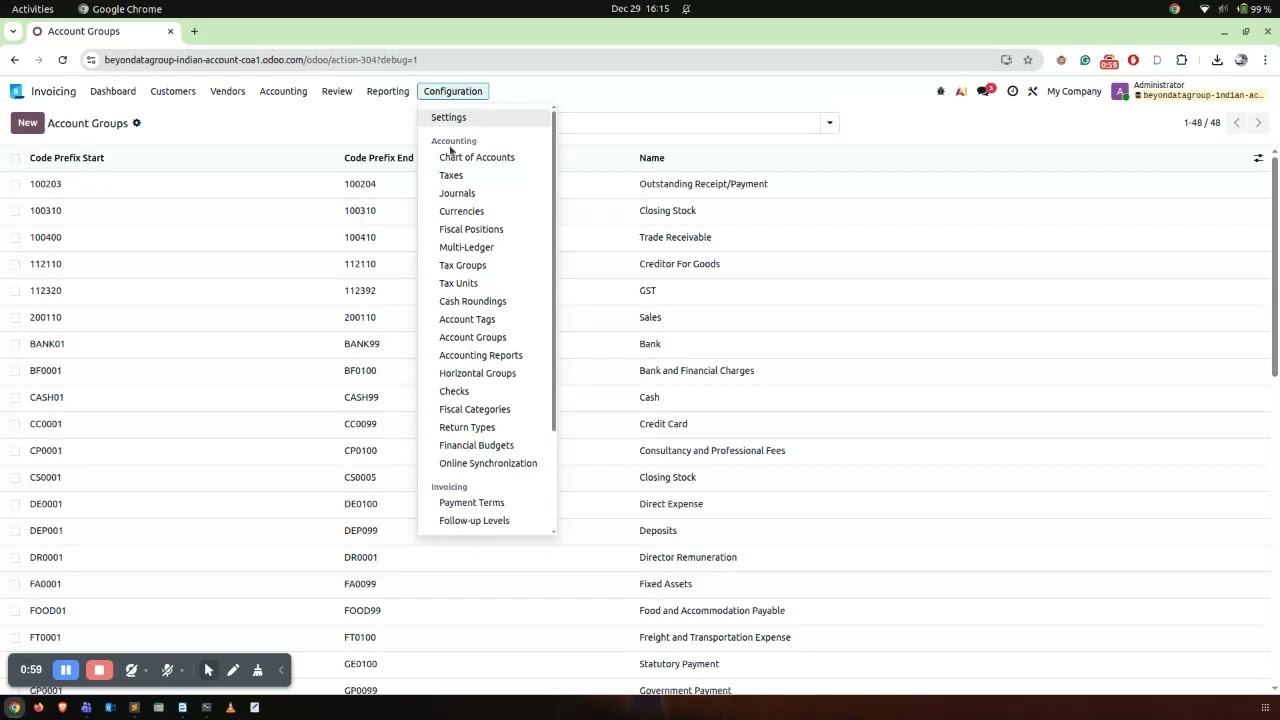The height and width of the screenshot is (720, 1280).
Task: Open the My Company switcher
Action: 1074,91
